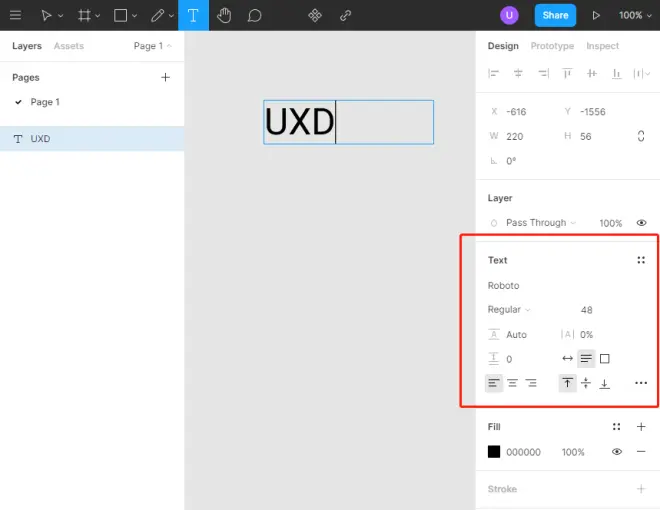Expand Move tool options chevron
Screen dimensions: 660x510
[61, 16]
